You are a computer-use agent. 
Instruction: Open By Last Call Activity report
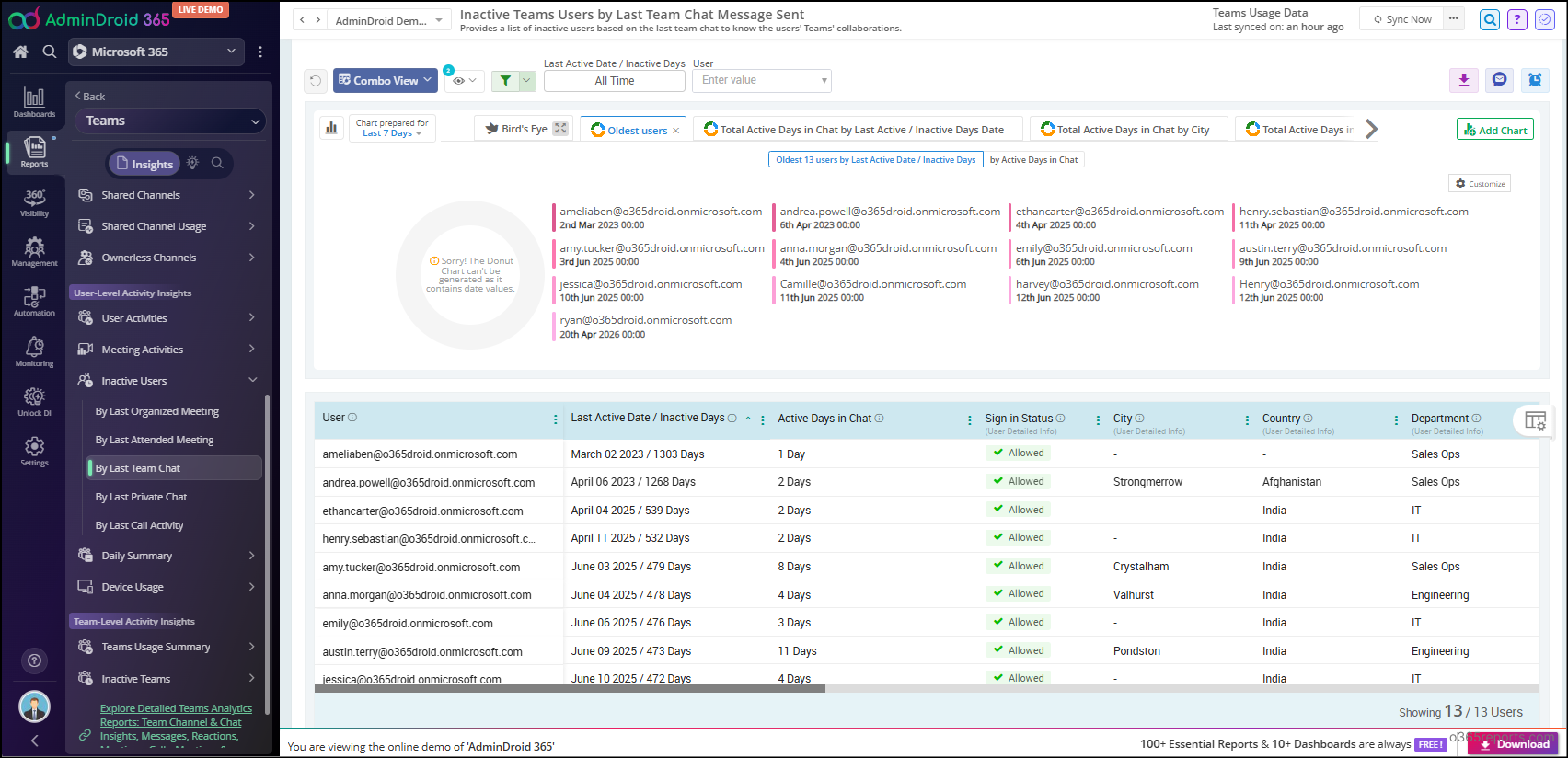[x=139, y=525]
